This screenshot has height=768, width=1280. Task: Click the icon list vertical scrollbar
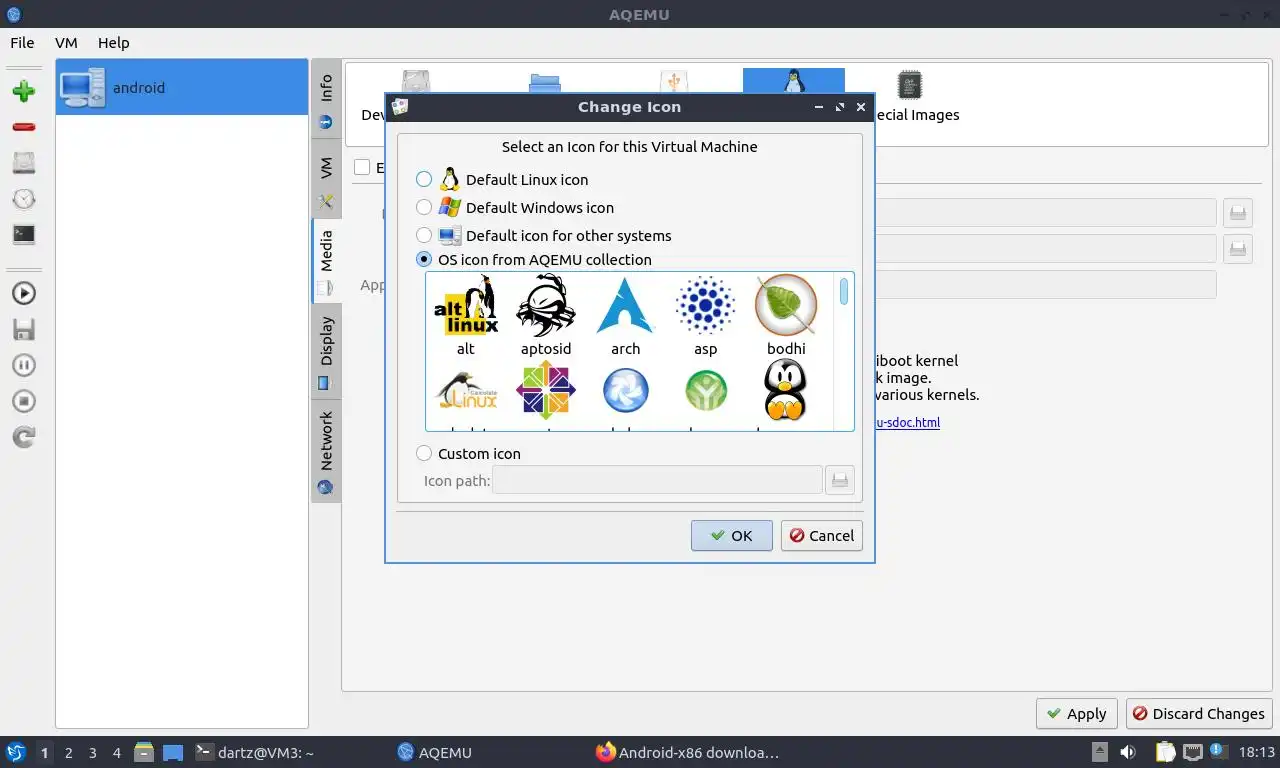coord(845,352)
